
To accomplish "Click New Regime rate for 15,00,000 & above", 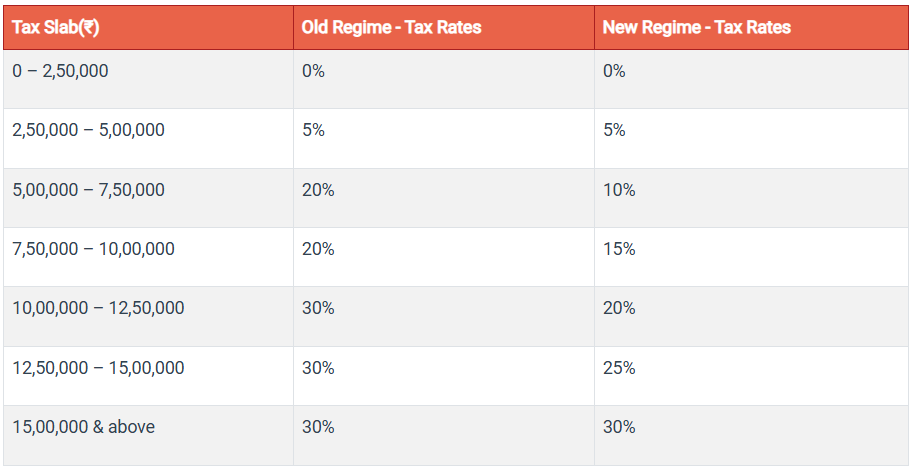I will tap(619, 427).
